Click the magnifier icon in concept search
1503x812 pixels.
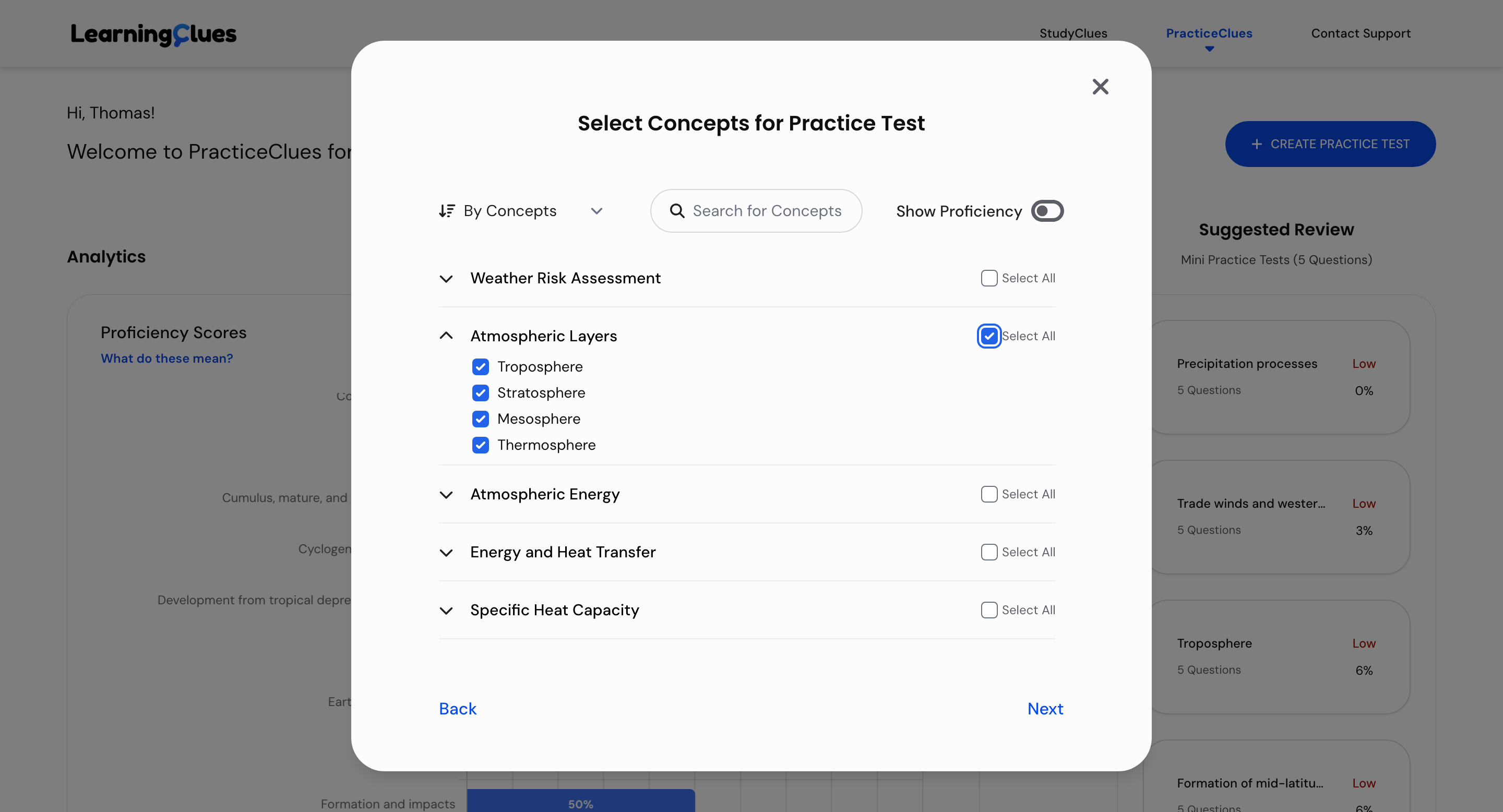[x=677, y=211]
